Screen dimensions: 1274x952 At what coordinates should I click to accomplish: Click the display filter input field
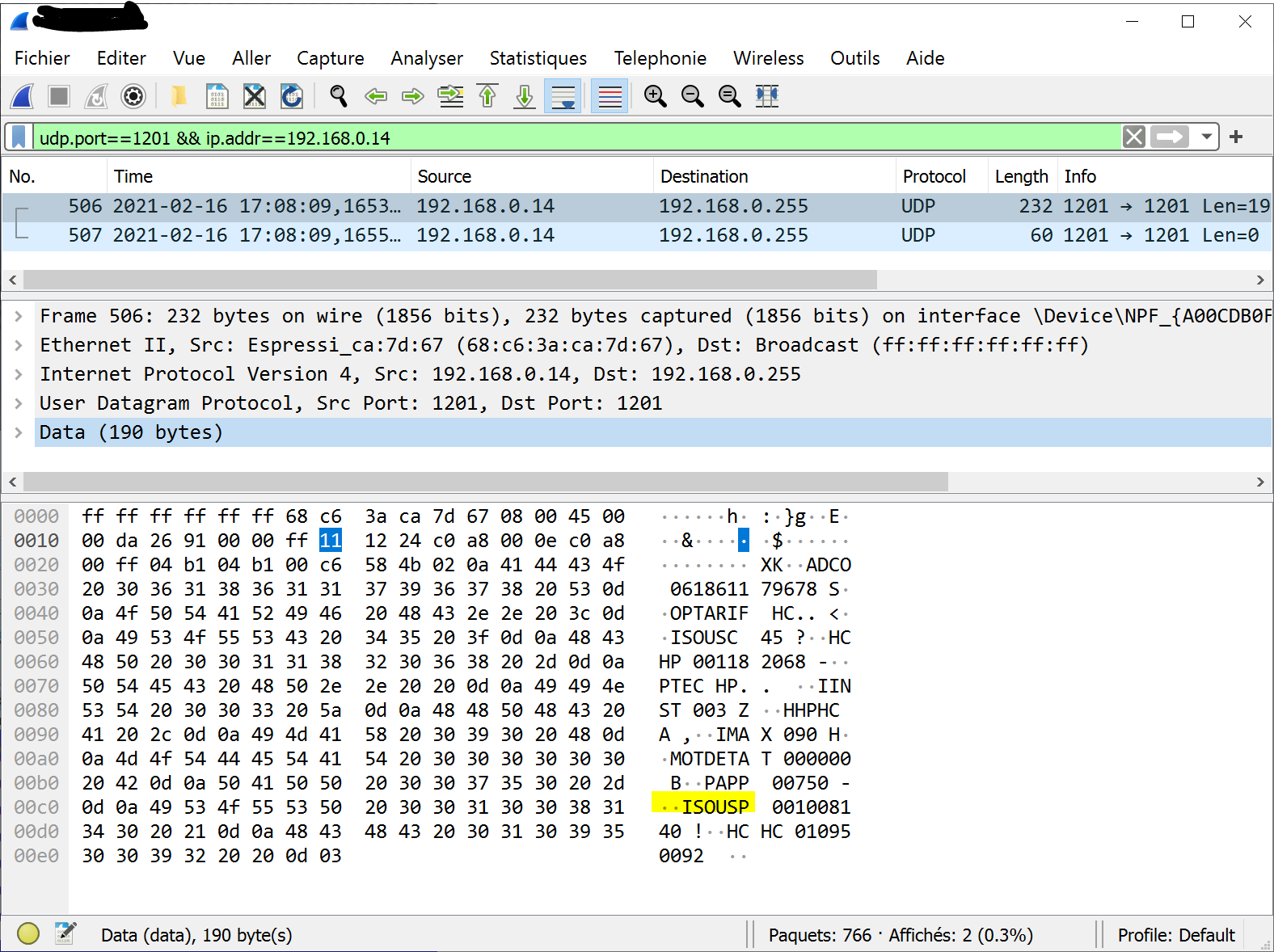point(577,137)
